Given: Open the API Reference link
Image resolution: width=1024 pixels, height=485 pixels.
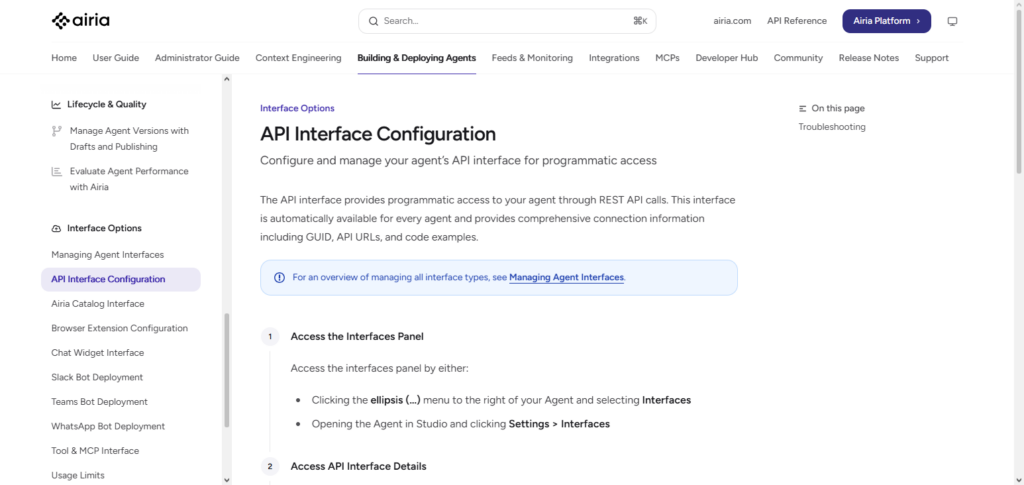Looking at the screenshot, I should tap(797, 21).
